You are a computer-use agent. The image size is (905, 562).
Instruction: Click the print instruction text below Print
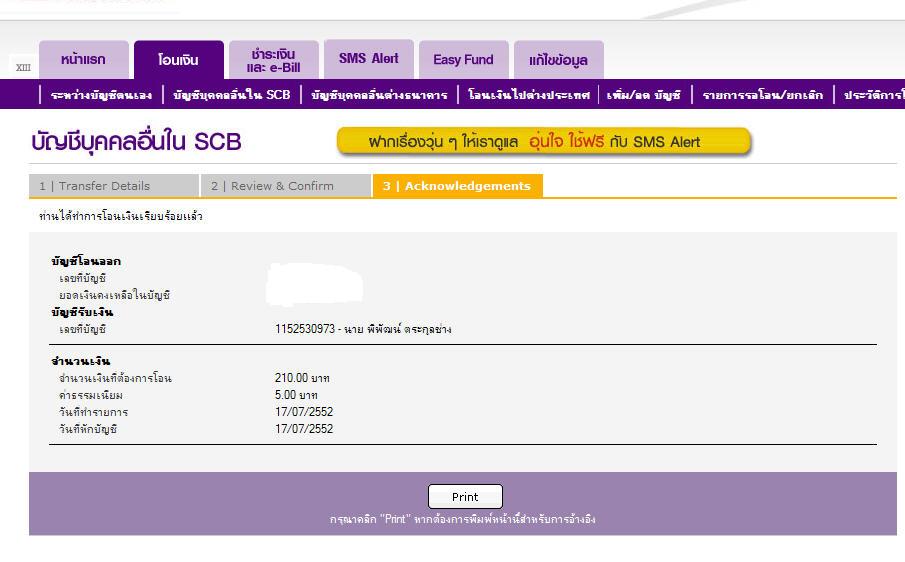pyautogui.click(x=462, y=519)
